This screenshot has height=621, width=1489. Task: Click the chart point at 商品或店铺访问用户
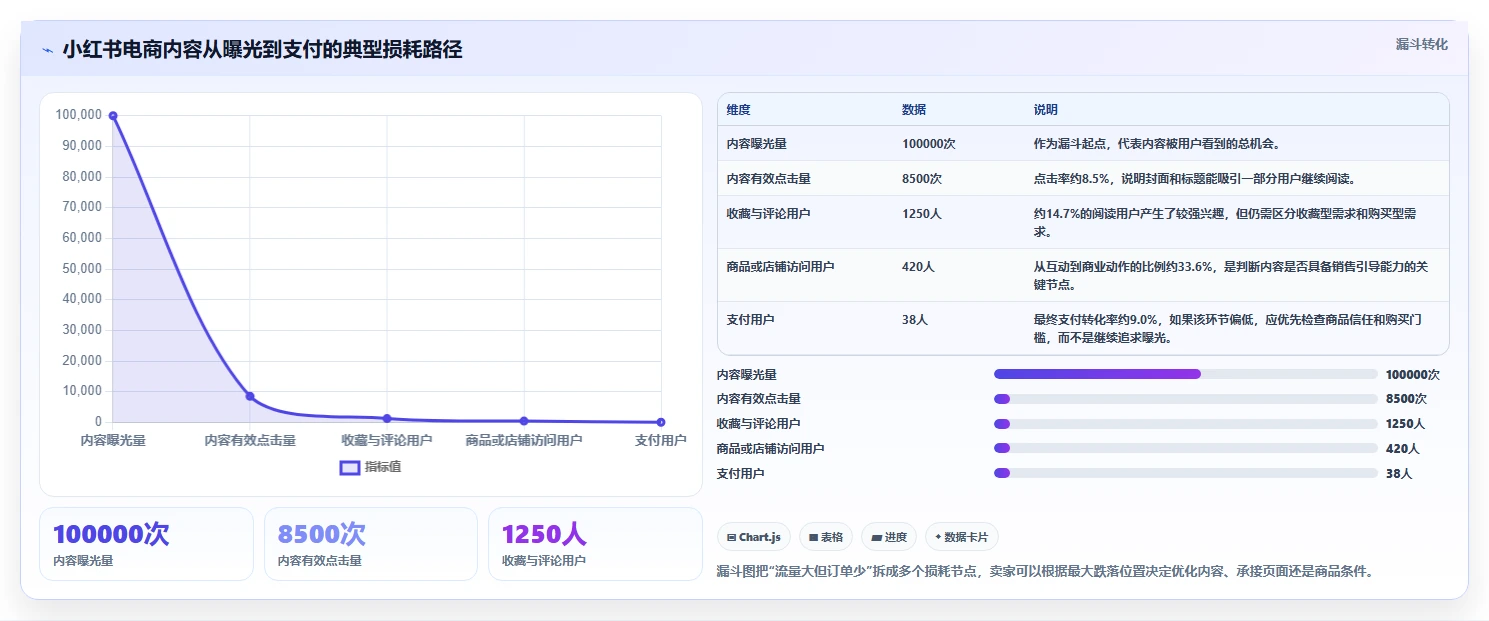point(524,421)
